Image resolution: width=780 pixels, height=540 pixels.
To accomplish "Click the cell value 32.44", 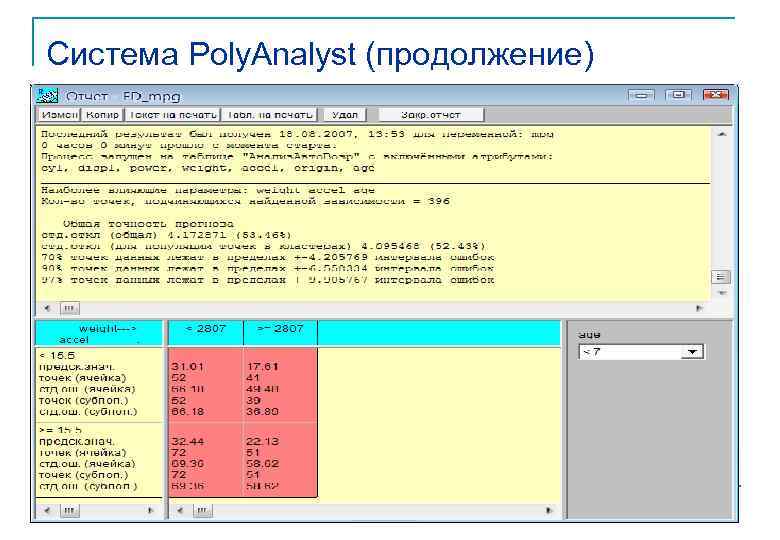I will click(x=187, y=442).
